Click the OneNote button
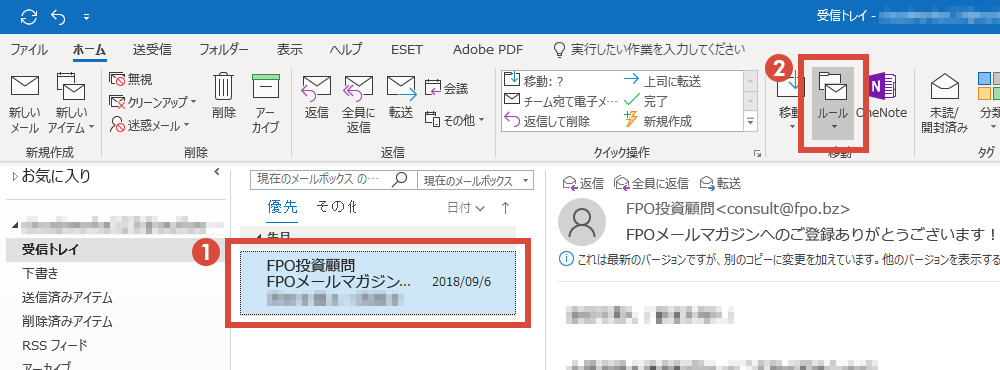1000x370 pixels. click(881, 96)
